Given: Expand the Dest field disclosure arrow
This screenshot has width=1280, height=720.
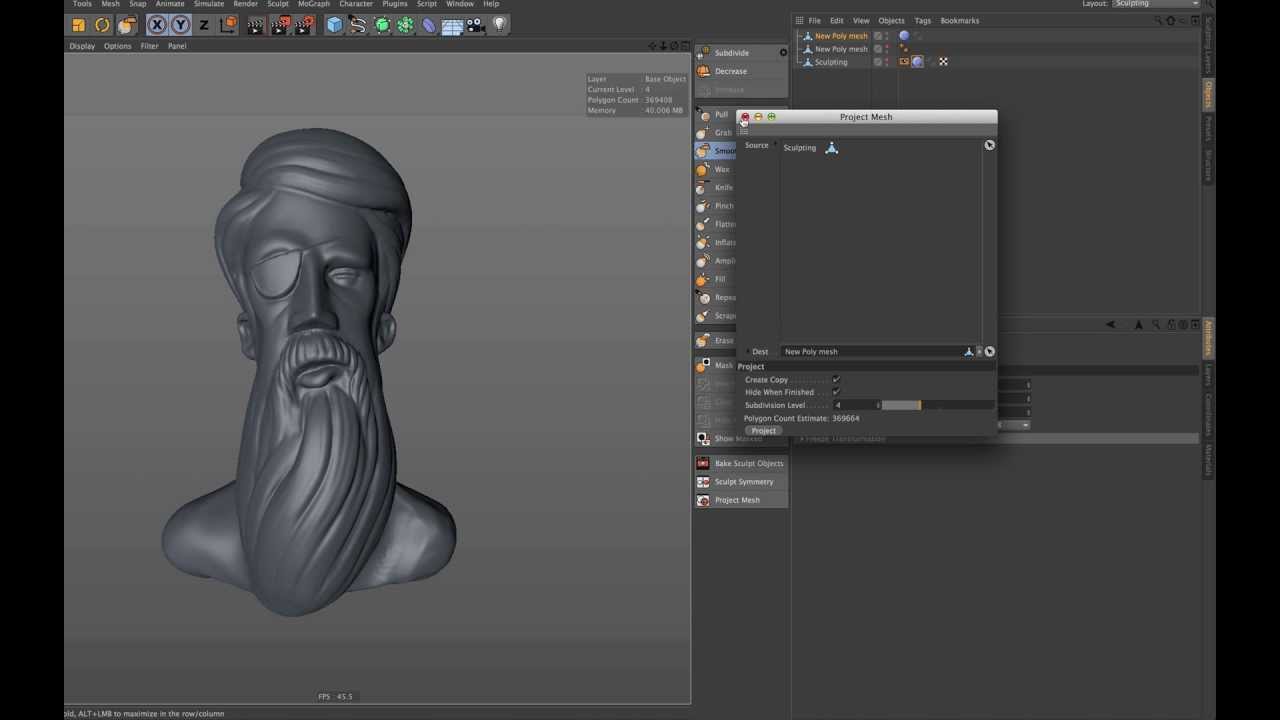Looking at the screenshot, I should click(747, 352).
